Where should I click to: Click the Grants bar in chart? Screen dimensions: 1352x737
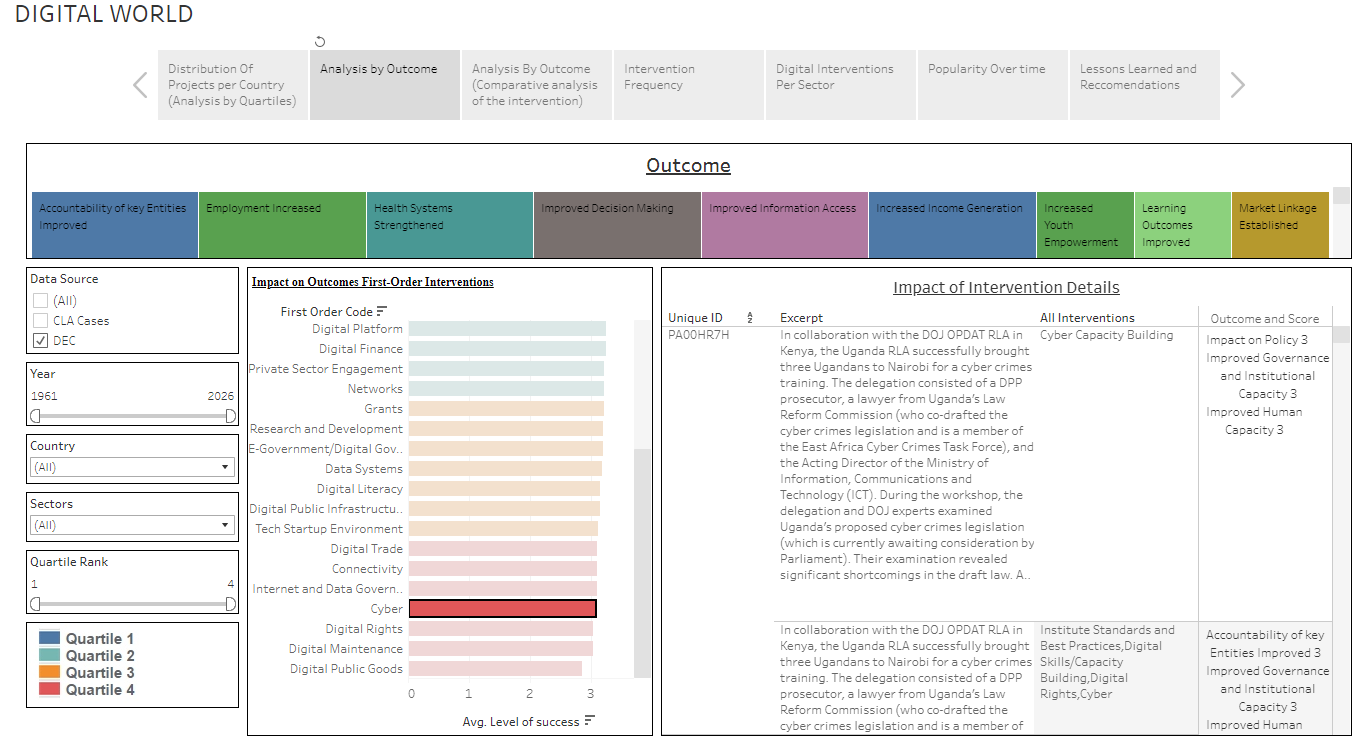[506, 409]
